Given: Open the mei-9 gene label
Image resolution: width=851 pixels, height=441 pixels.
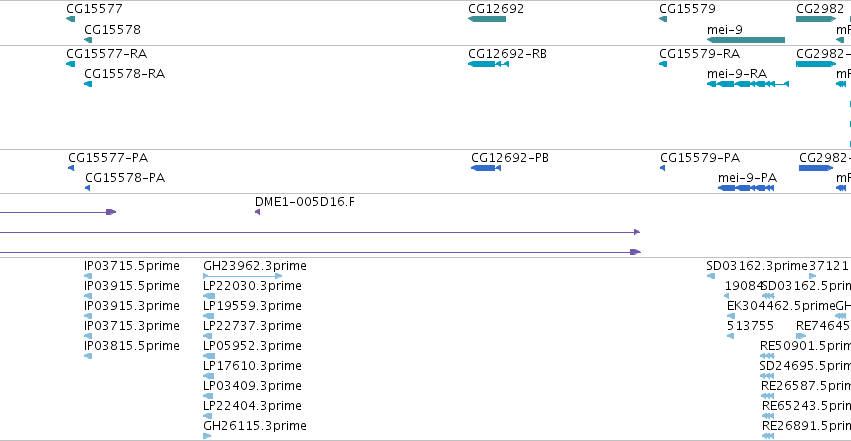Looking at the screenshot, I should (x=725, y=29).
